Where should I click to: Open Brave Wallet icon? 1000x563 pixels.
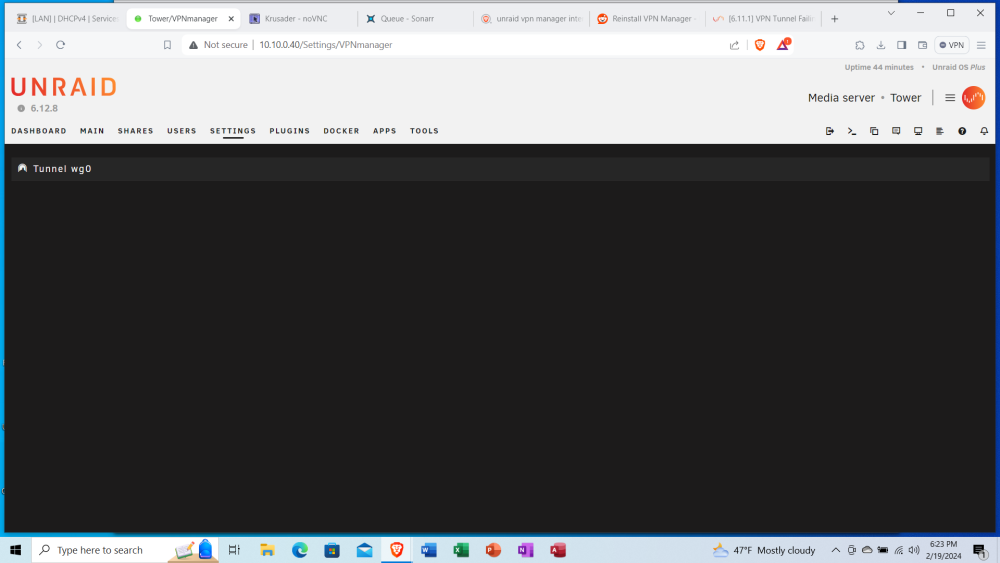click(x=922, y=45)
